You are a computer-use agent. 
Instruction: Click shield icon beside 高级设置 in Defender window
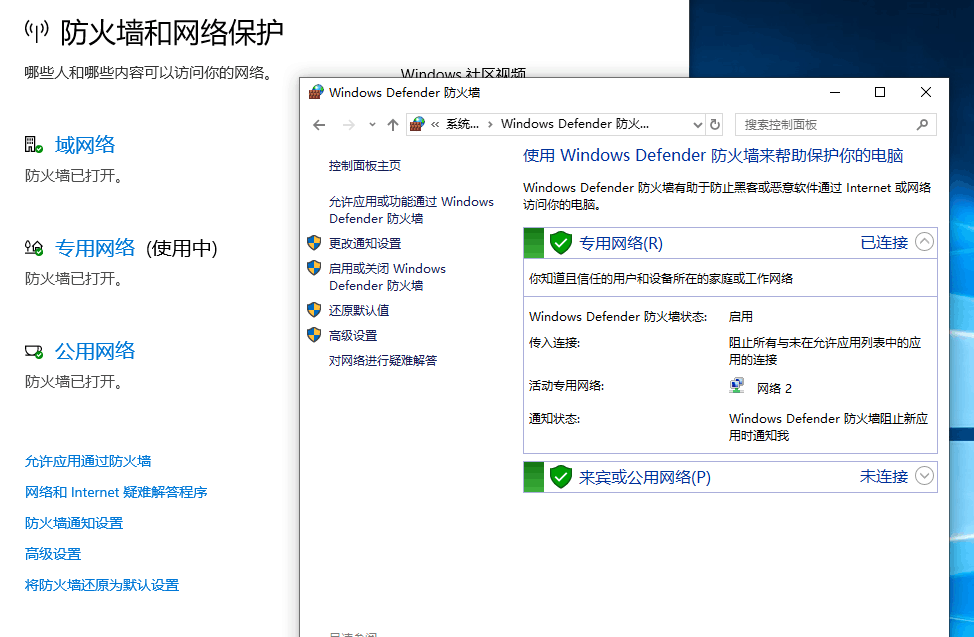(x=314, y=335)
